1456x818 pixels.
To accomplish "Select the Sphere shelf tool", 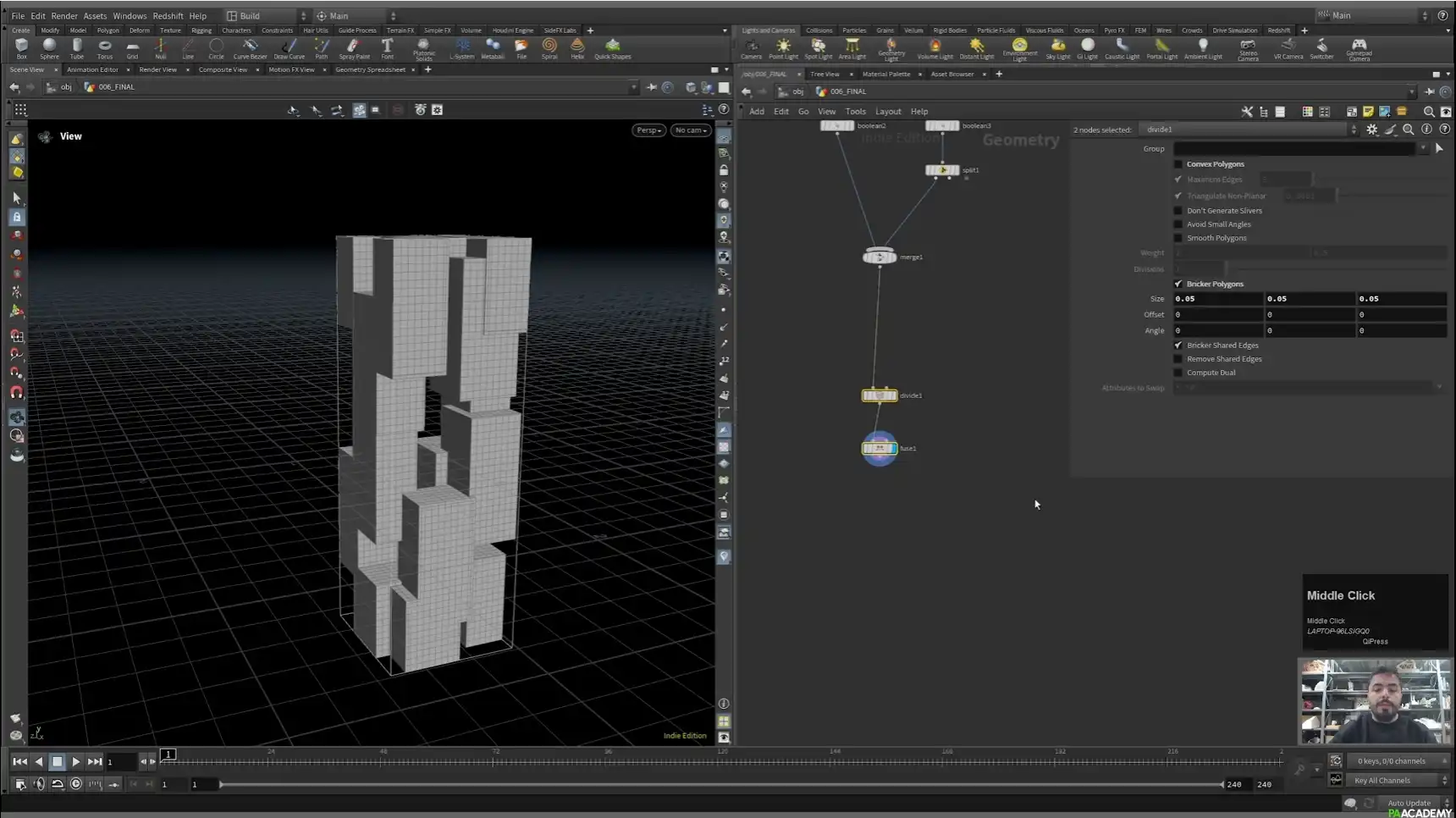I will coord(49,48).
